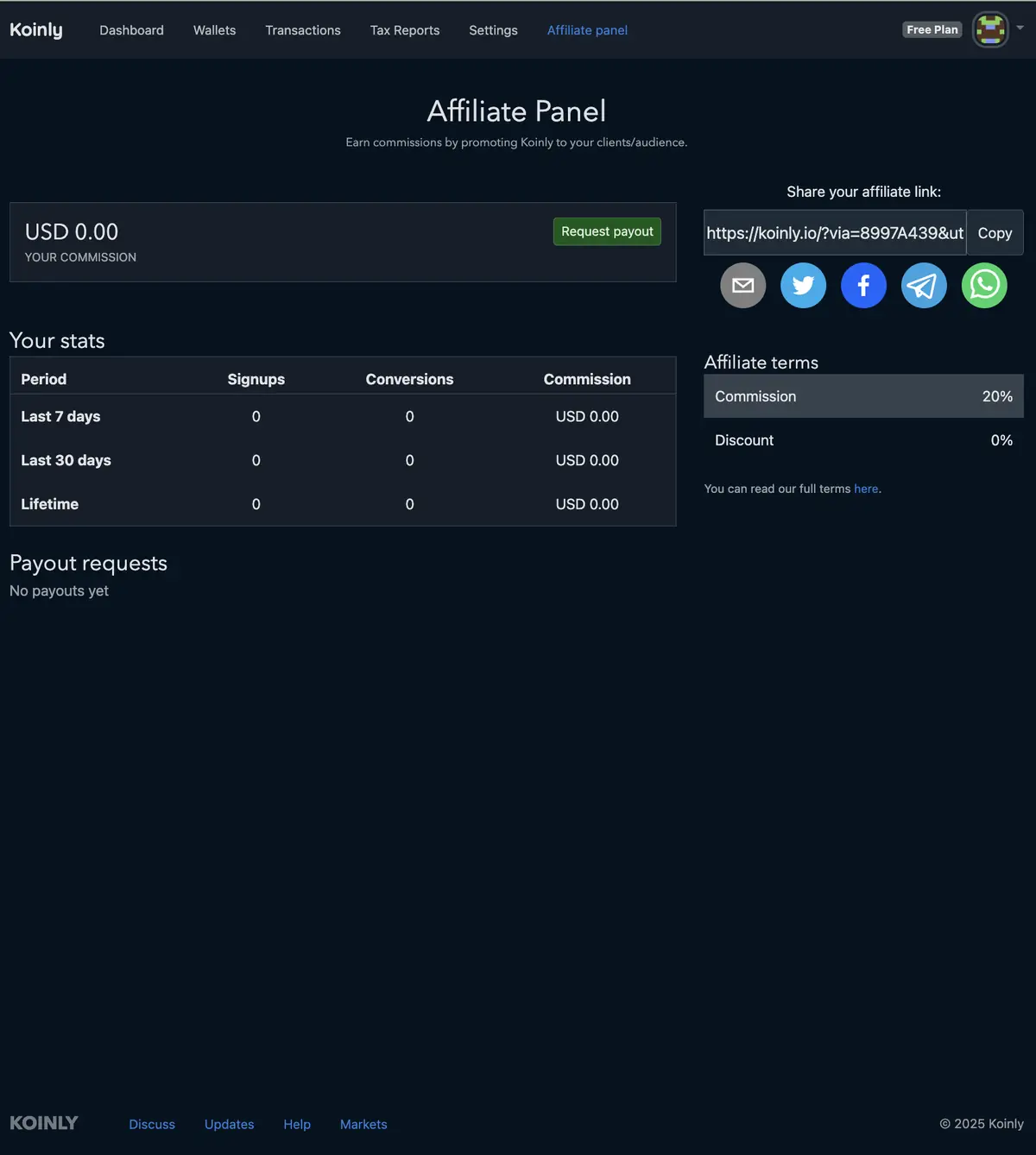The width and height of the screenshot is (1036, 1155).
Task: Click the user avatar icon
Action: [990, 30]
